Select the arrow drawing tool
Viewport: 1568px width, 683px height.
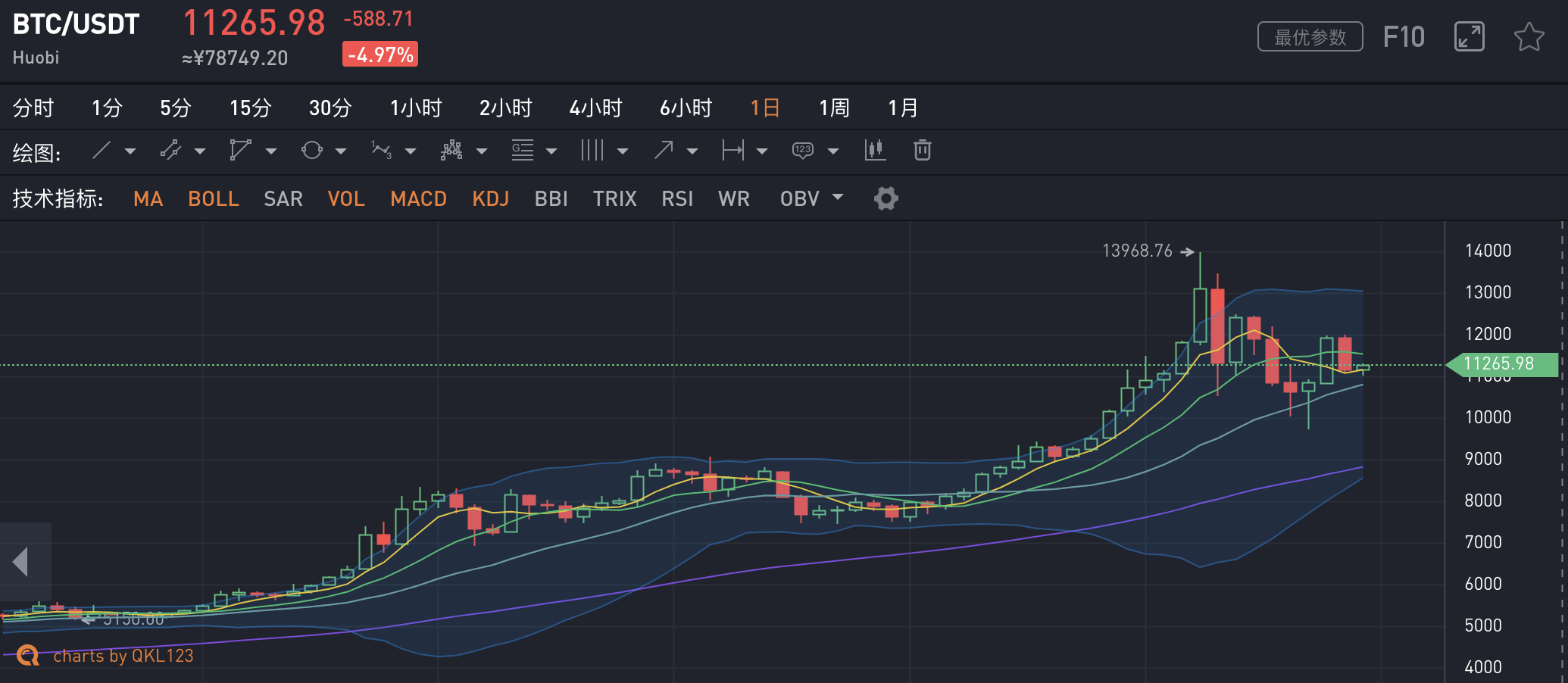click(x=663, y=150)
